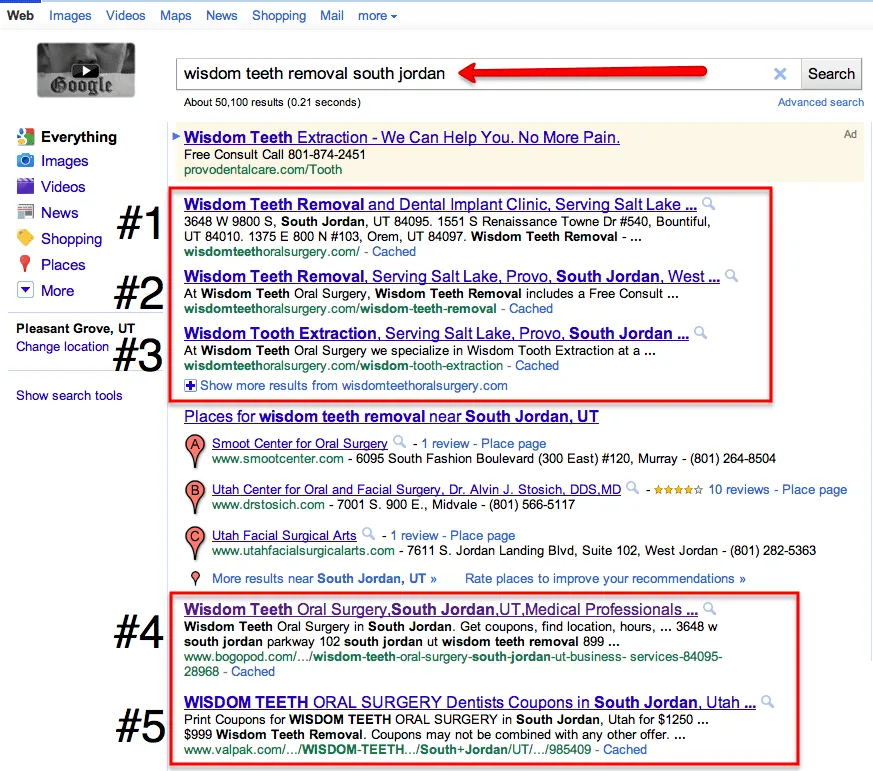Click the ad triangle marker beside Wisdom Teeth Extraction

click(x=176, y=136)
